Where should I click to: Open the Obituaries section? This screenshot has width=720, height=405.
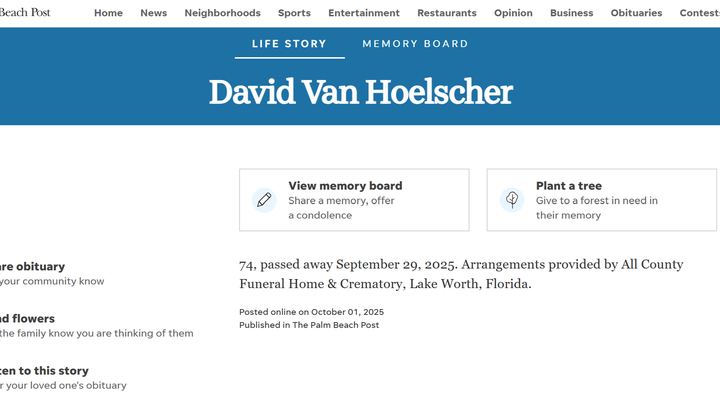(x=636, y=13)
